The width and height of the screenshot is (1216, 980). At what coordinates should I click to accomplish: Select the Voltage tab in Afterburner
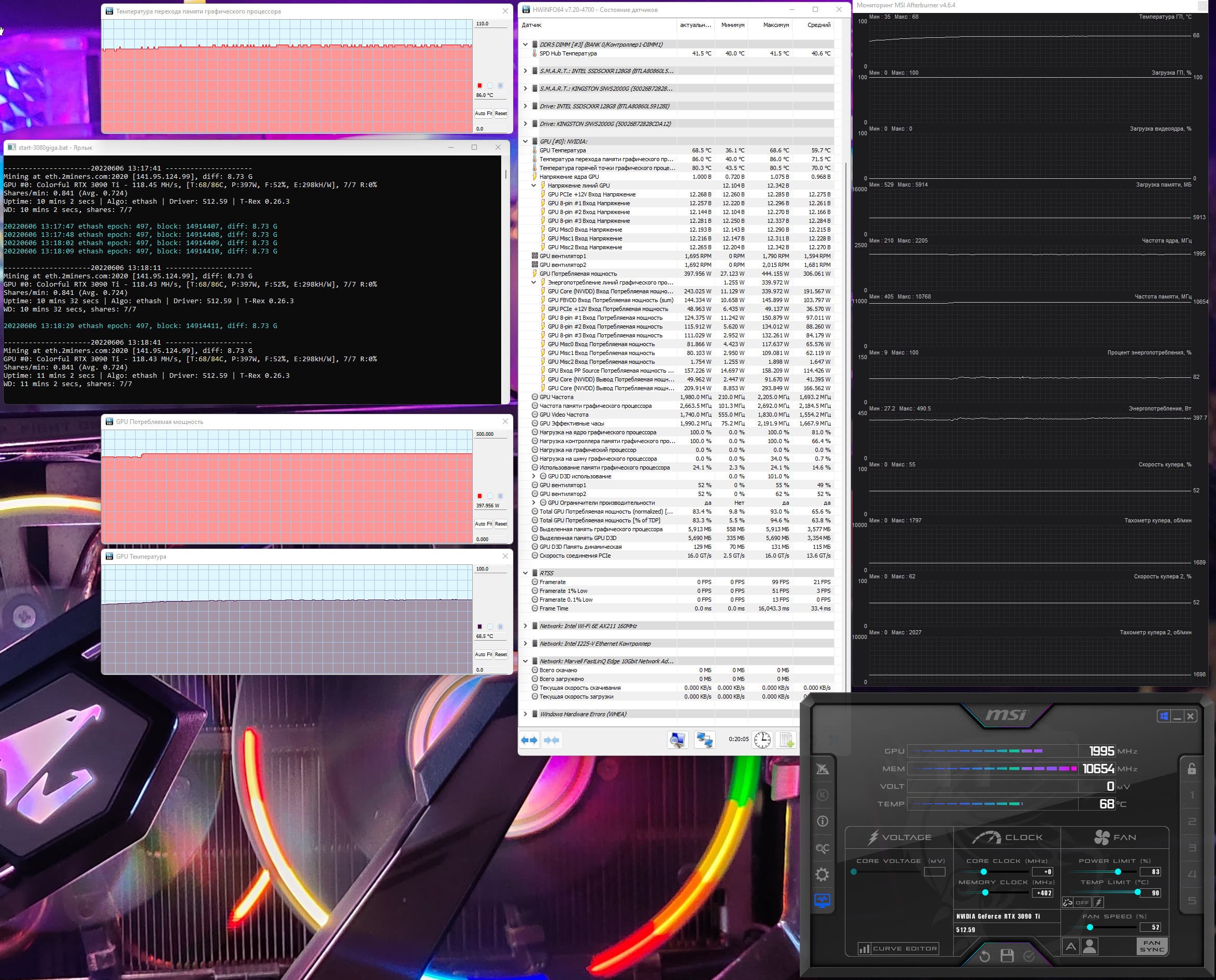point(899,837)
